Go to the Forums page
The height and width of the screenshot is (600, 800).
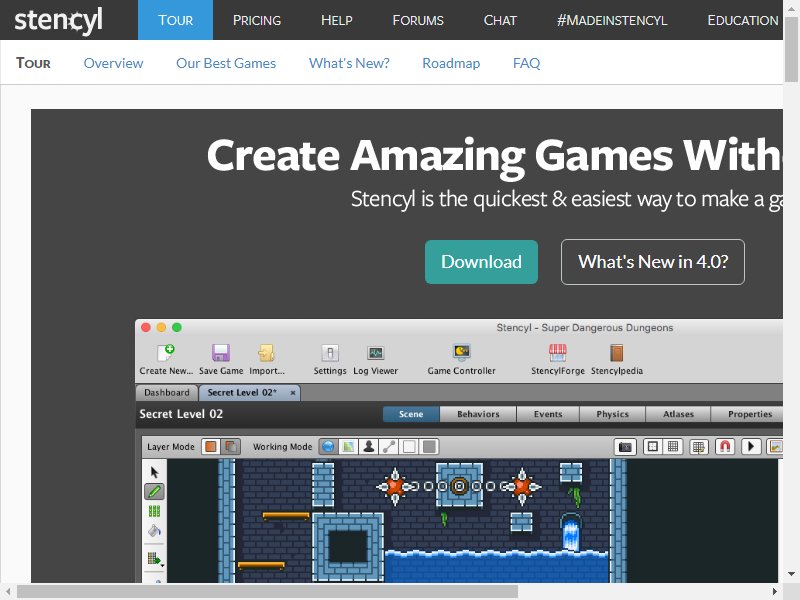pos(418,20)
